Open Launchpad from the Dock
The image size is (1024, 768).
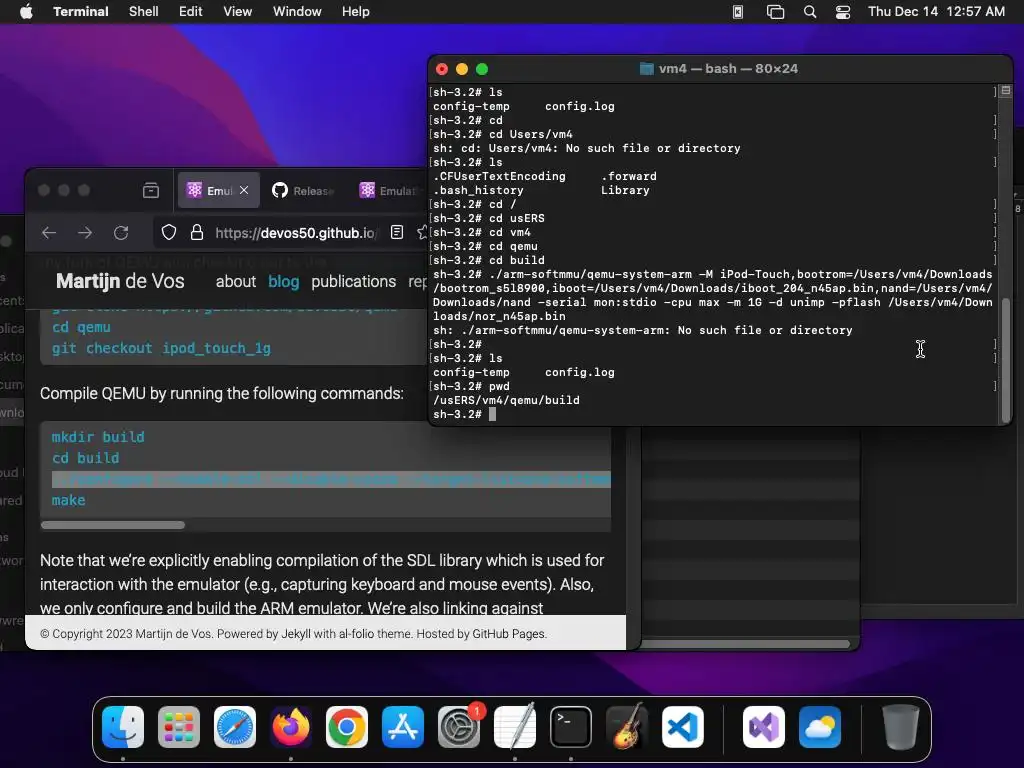click(x=179, y=727)
